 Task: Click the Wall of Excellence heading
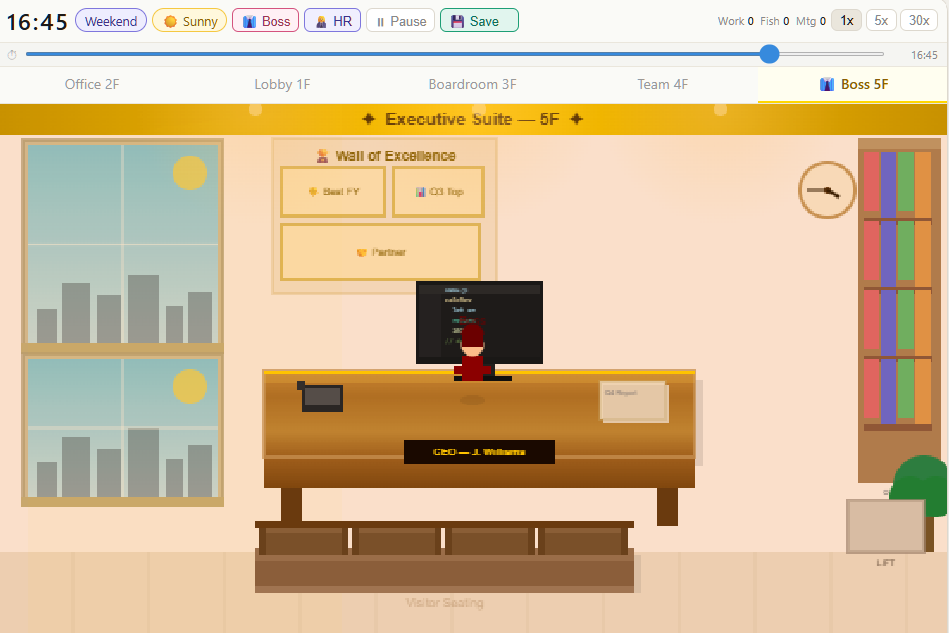point(386,156)
